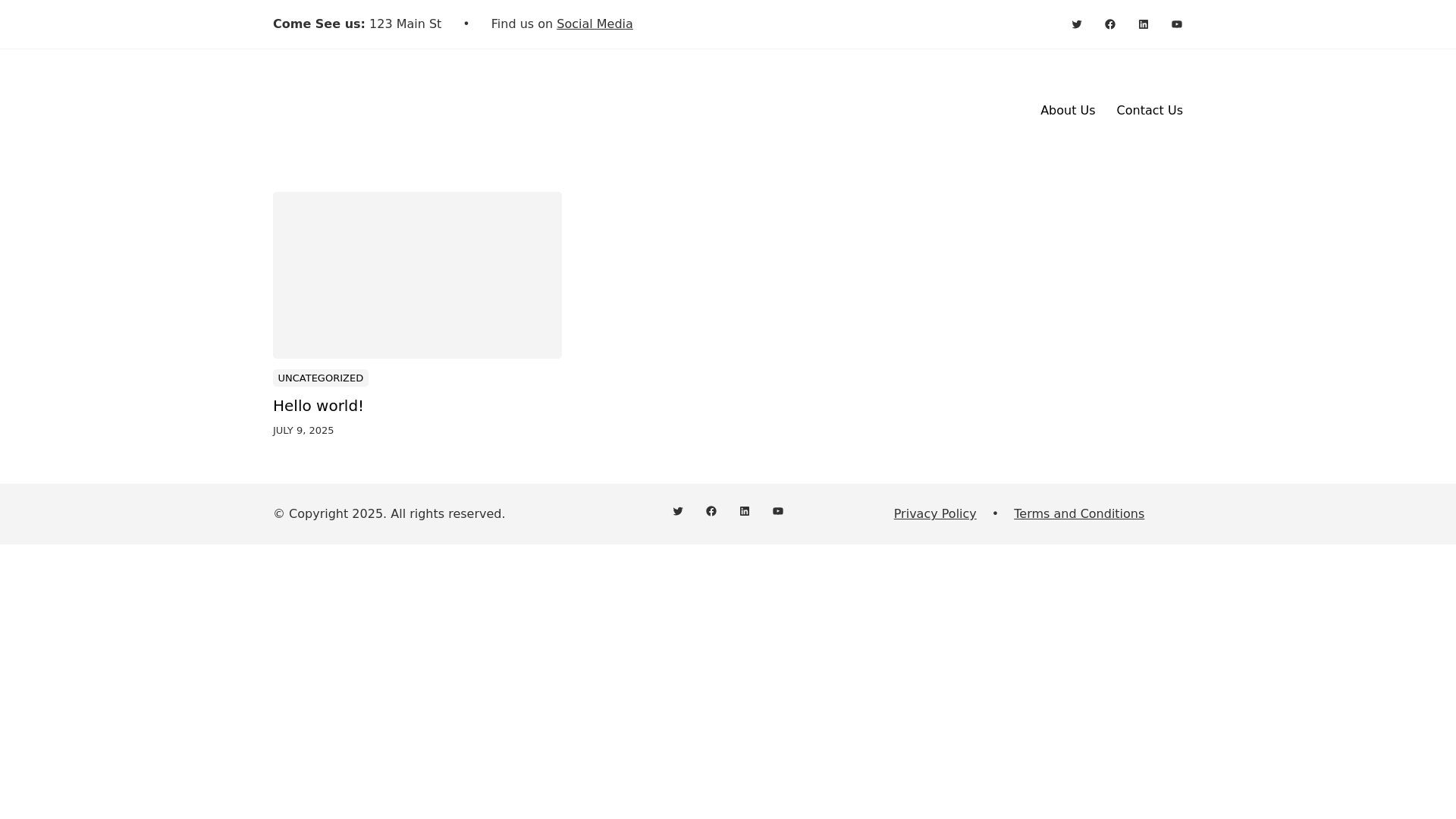Open Facebook icon in the top header bar

(1110, 24)
